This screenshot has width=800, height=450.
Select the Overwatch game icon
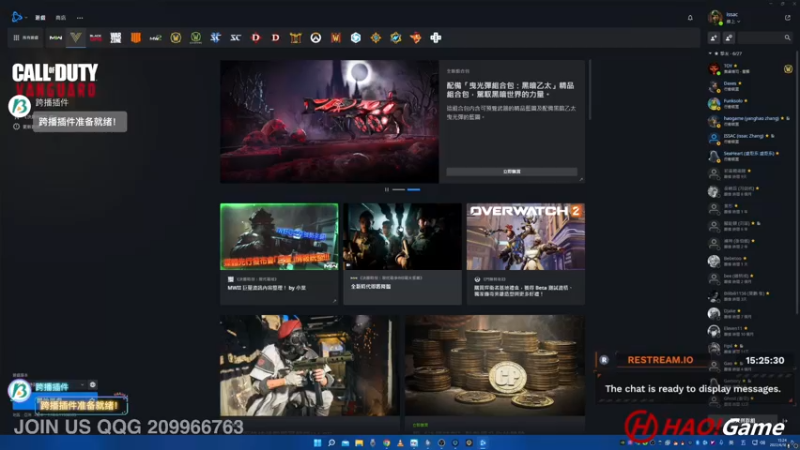click(315, 38)
